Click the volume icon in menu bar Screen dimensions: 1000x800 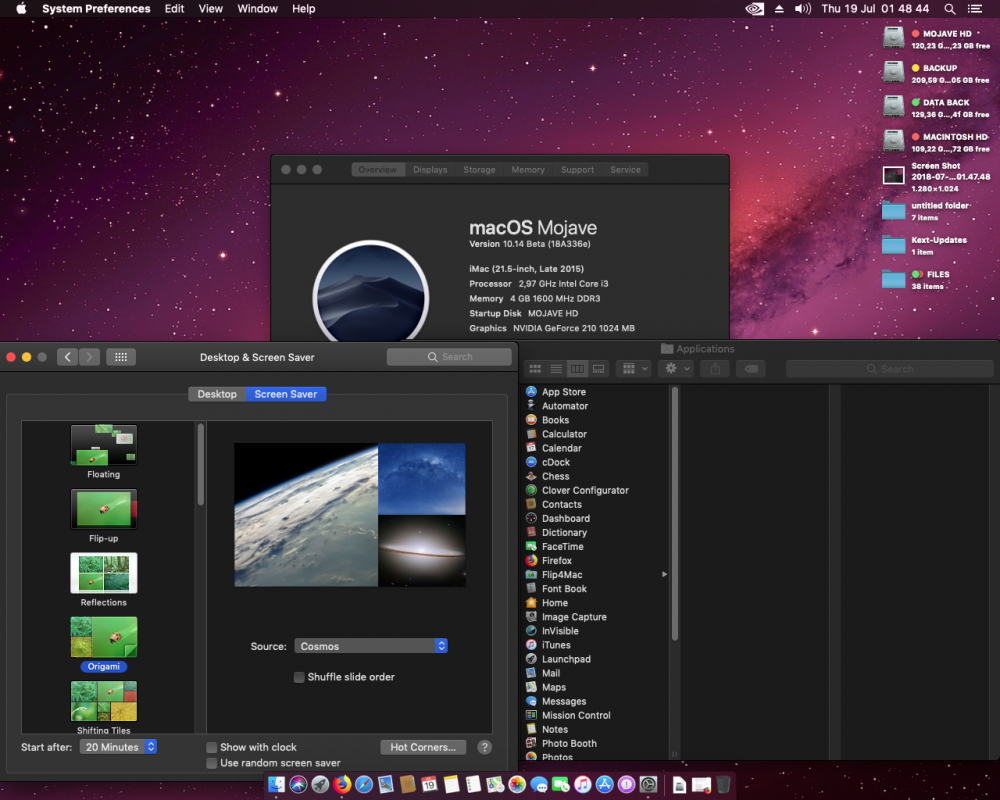point(802,9)
